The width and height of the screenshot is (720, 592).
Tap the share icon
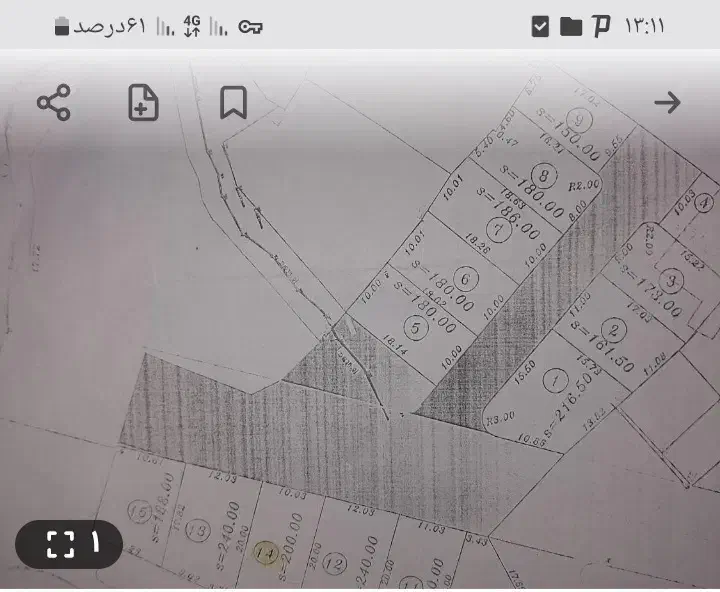(x=54, y=102)
